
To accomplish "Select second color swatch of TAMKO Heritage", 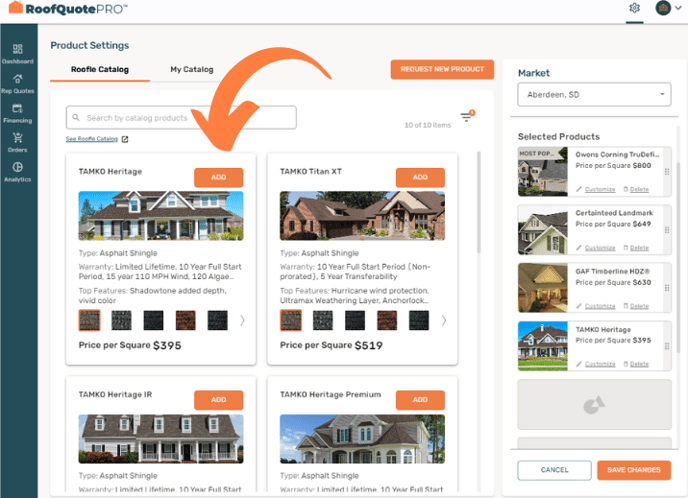I will tap(122, 320).
